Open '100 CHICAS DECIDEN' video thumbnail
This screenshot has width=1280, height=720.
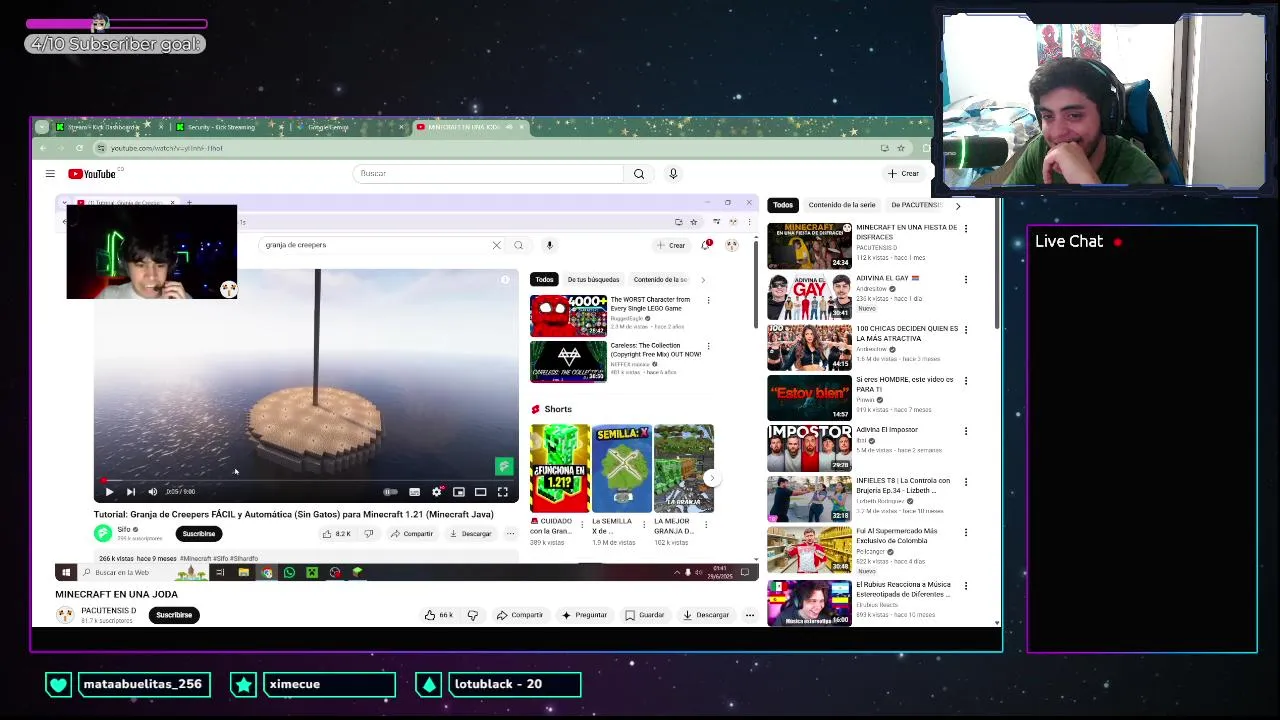pyautogui.click(x=809, y=347)
